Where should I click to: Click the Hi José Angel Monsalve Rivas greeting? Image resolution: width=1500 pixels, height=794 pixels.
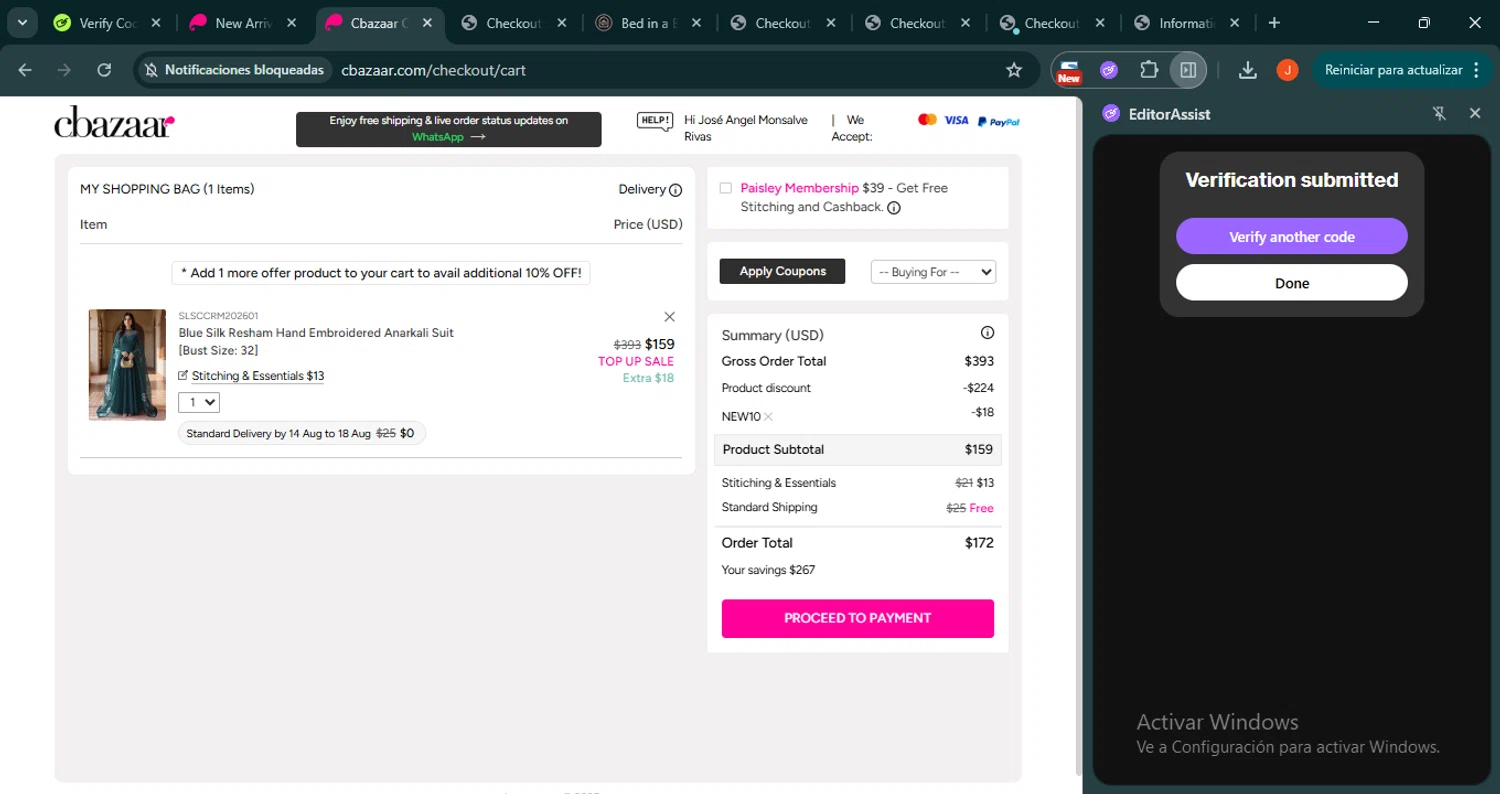click(x=746, y=128)
